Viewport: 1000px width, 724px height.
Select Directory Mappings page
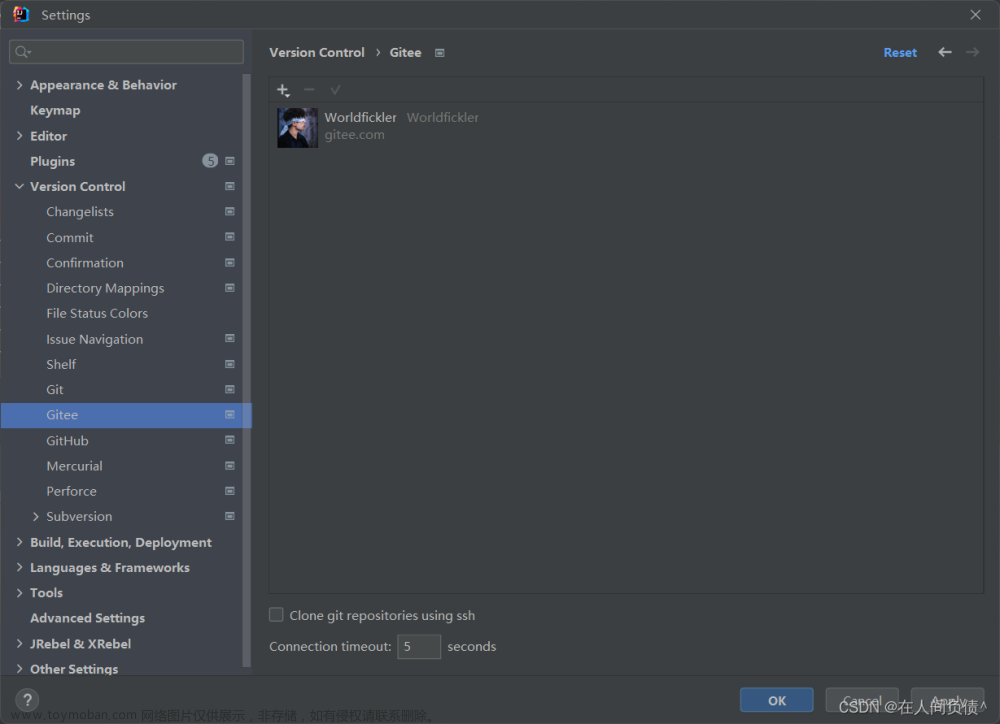click(x=105, y=288)
